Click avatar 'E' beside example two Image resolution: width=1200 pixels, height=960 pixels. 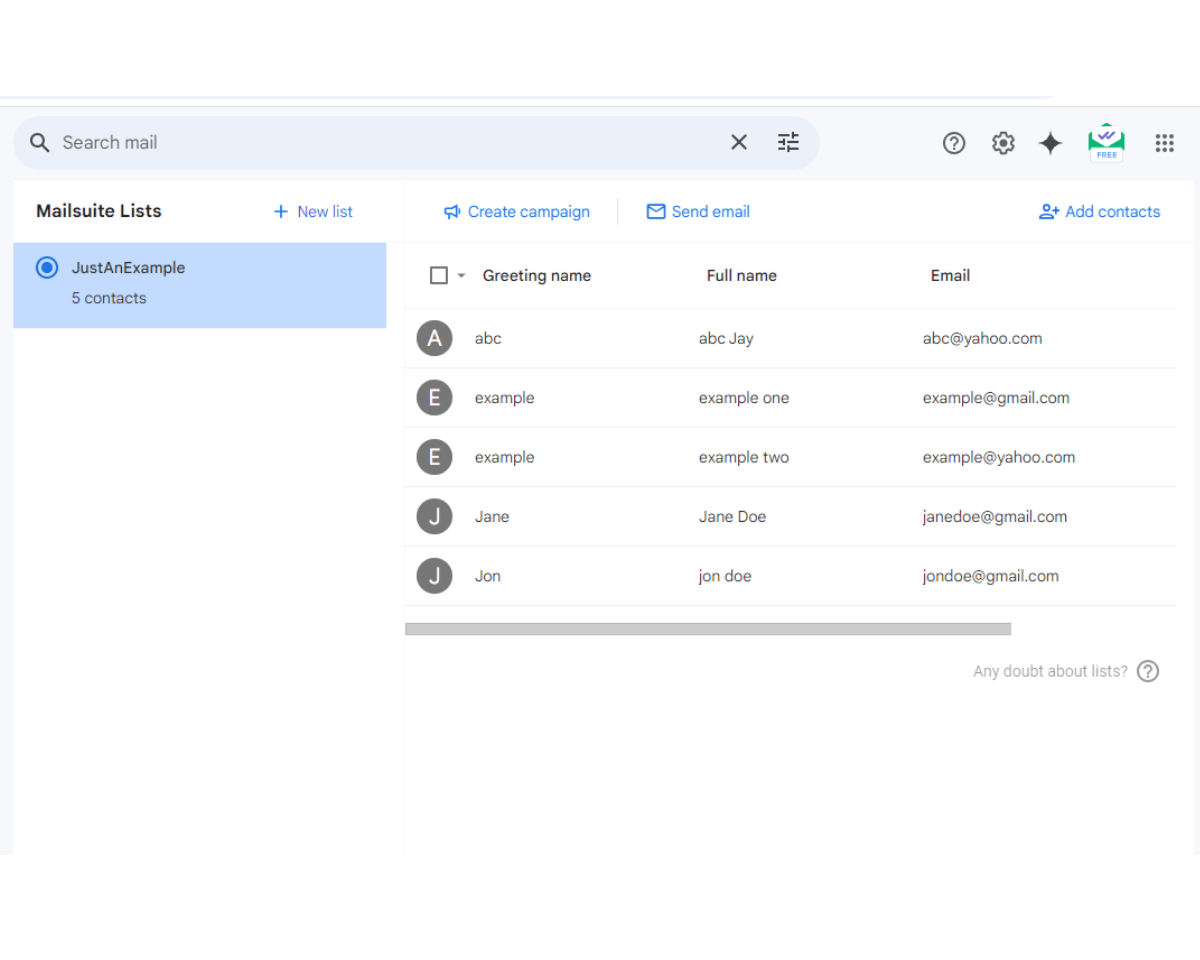tap(434, 457)
